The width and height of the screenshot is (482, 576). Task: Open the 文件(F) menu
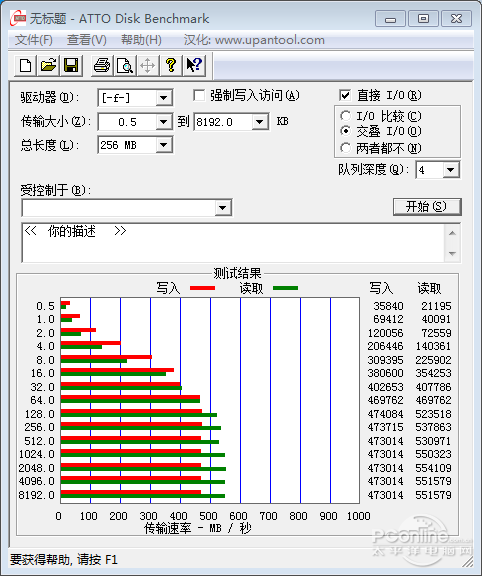[x=34, y=40]
